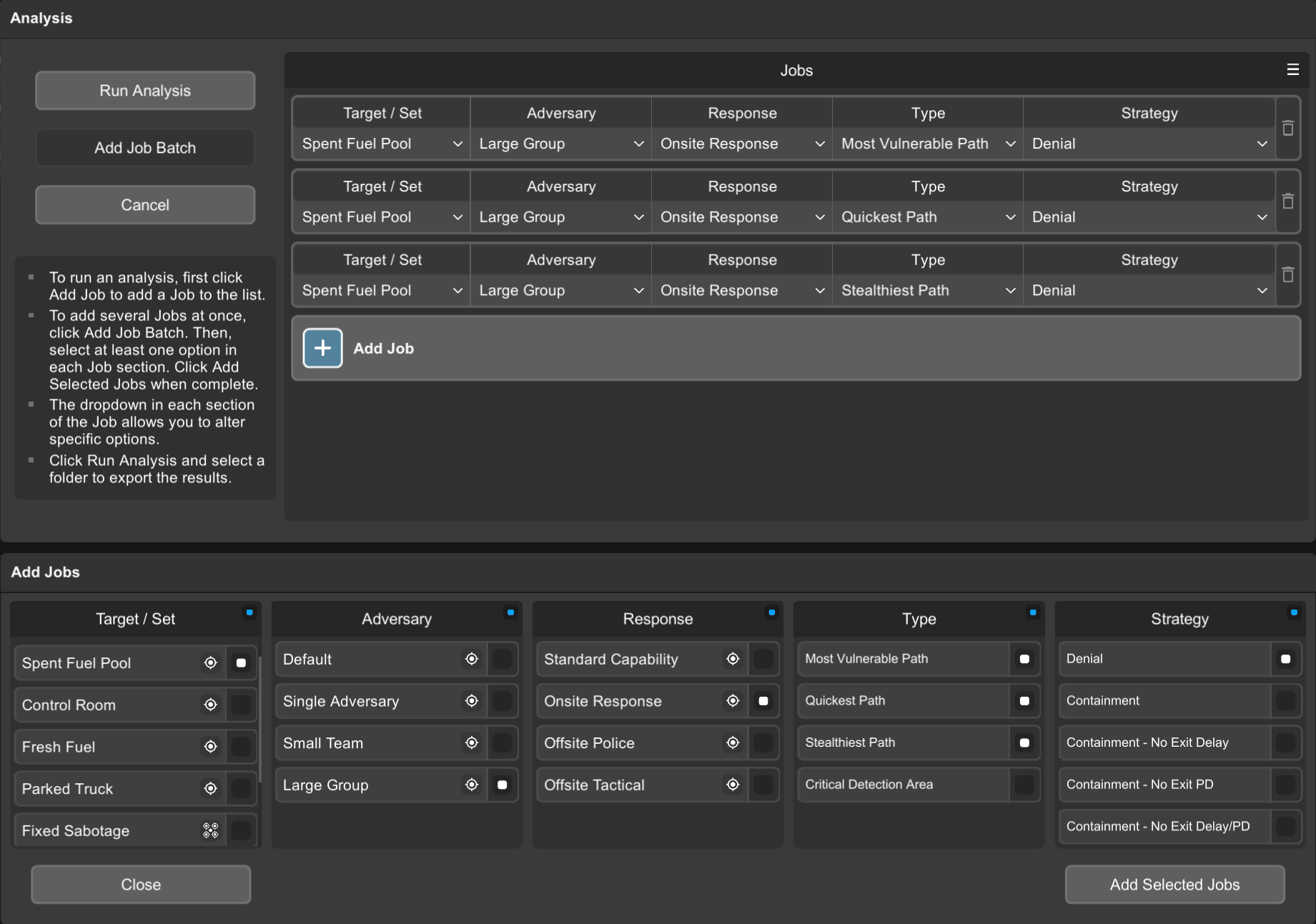Select the Stealthiest Path type row

click(919, 743)
